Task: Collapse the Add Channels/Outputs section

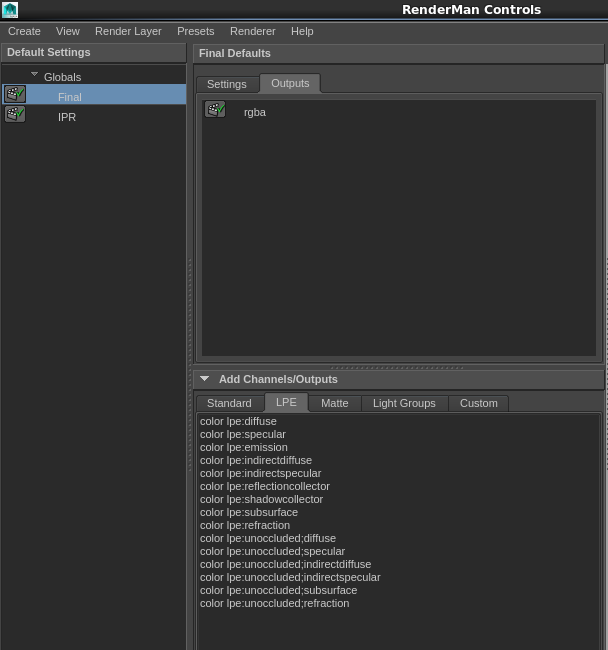Action: [204, 379]
